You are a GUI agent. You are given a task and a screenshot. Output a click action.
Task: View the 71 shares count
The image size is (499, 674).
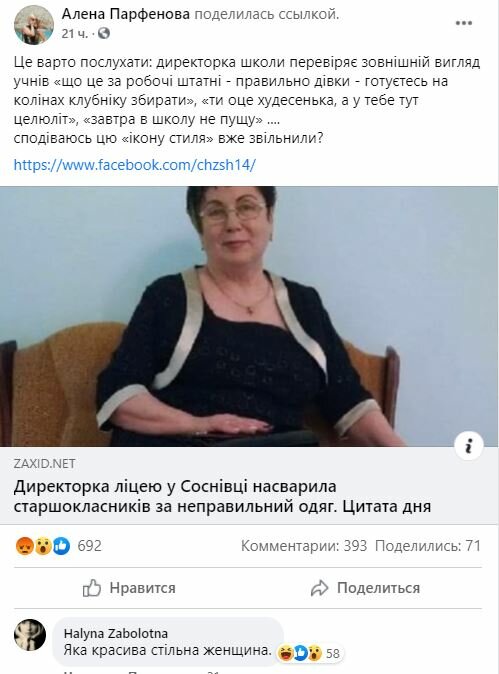[428, 546]
